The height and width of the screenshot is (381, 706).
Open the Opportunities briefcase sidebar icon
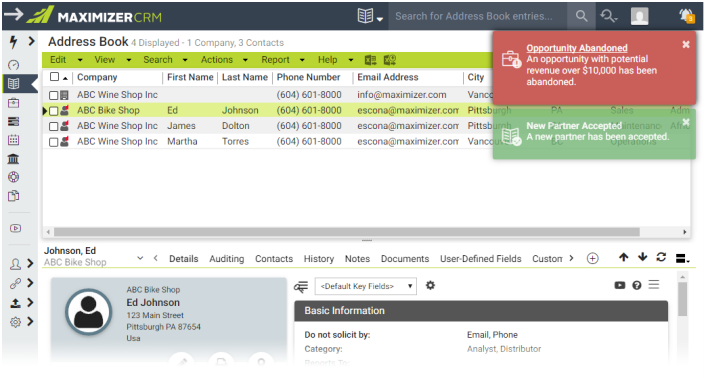coord(14,103)
